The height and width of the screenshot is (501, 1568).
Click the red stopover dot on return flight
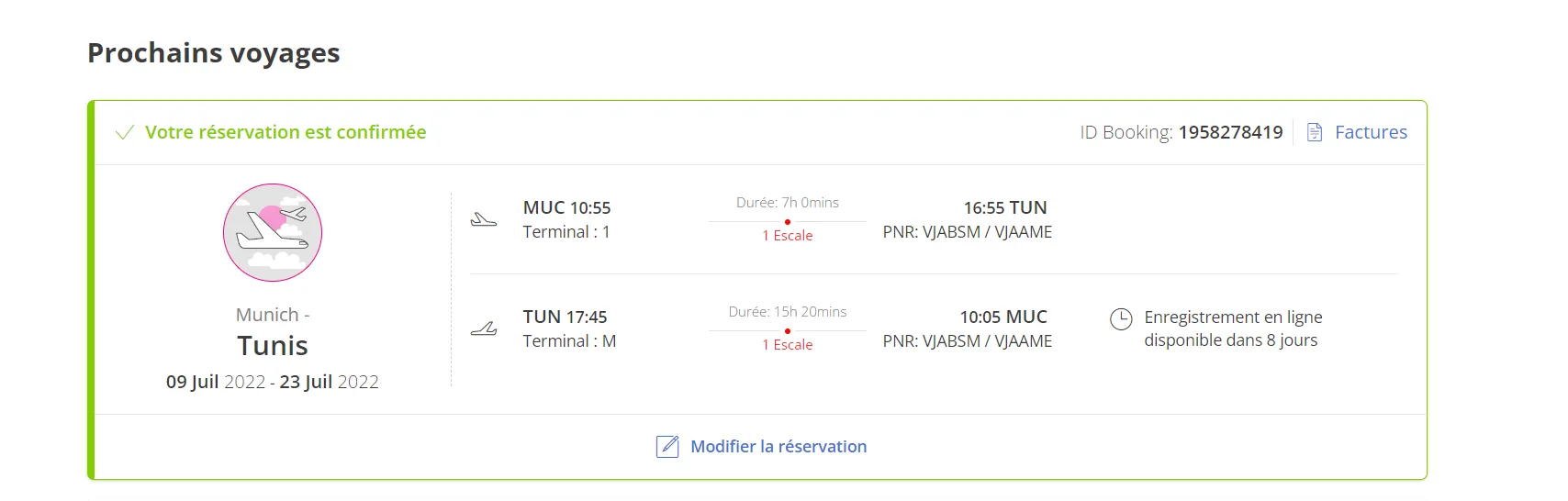coord(788,331)
